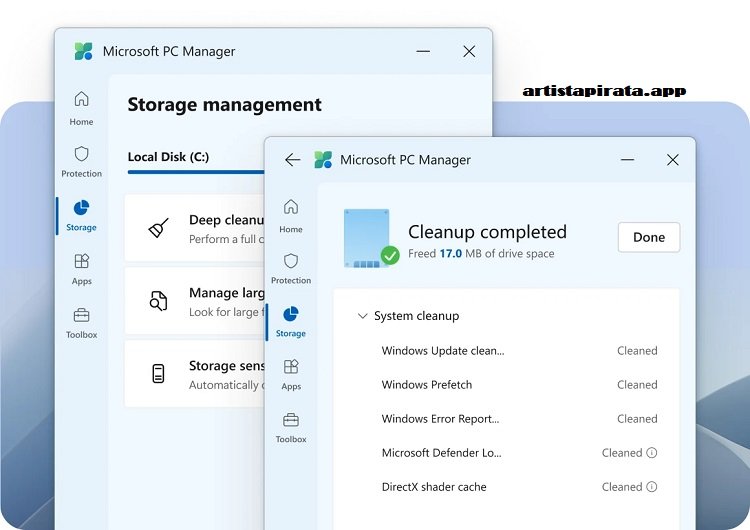Click the Cleaned status for Windows Prefetch
Viewport: 750px width, 530px height.
pyautogui.click(x=637, y=385)
